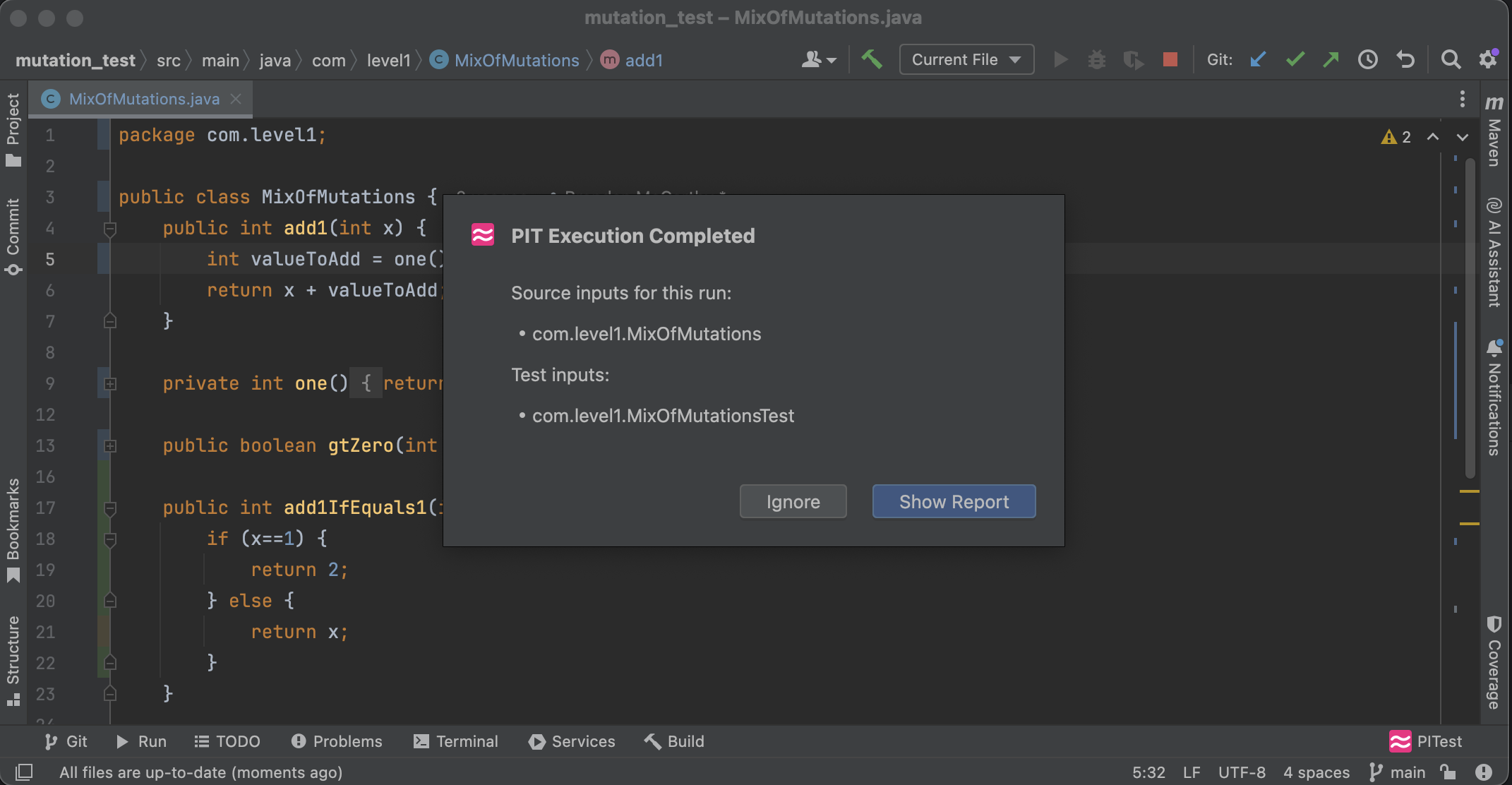Open the editor tab options menu
This screenshot has height=785, width=1512.
[x=1462, y=99]
